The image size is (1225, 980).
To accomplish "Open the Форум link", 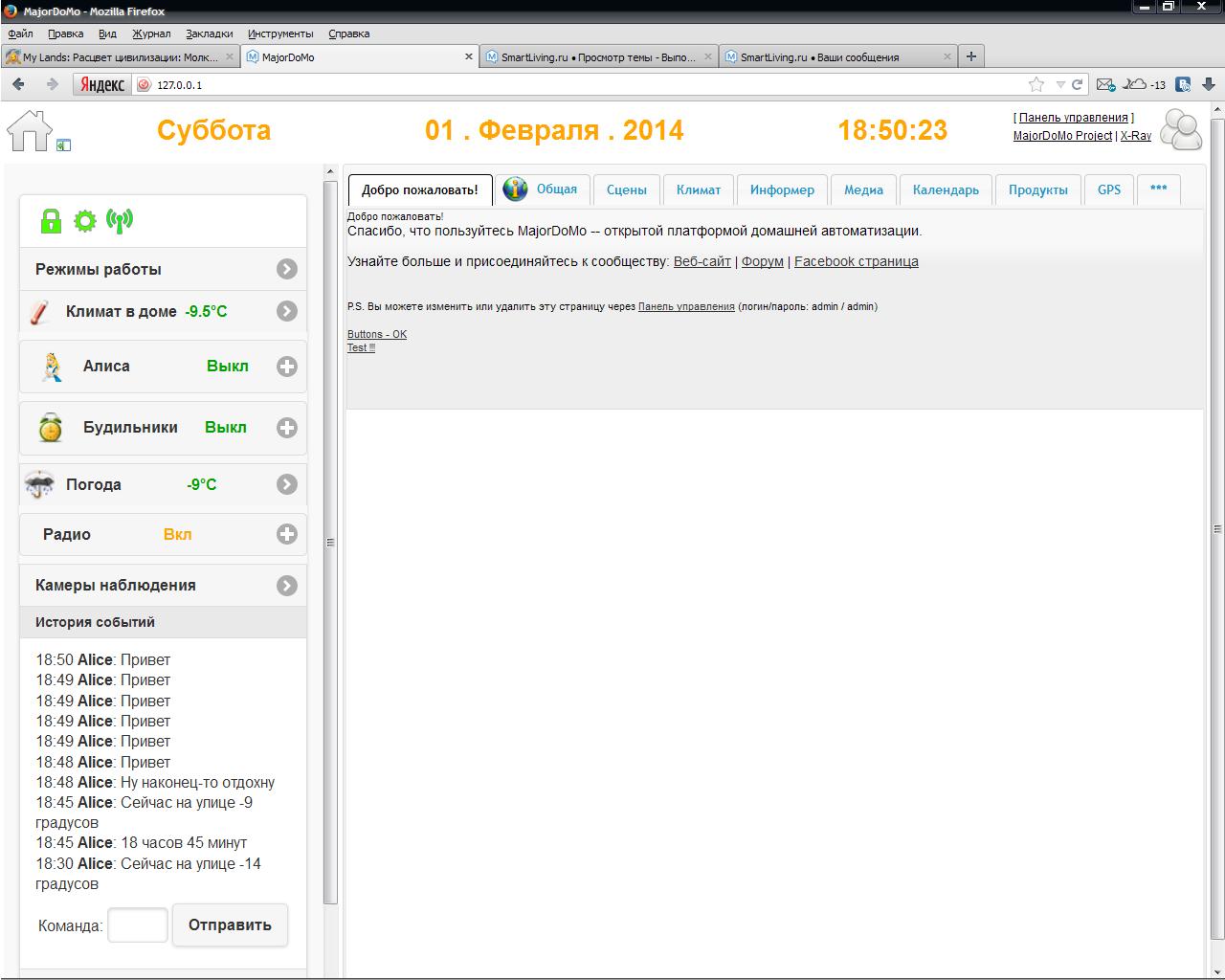I will (762, 261).
